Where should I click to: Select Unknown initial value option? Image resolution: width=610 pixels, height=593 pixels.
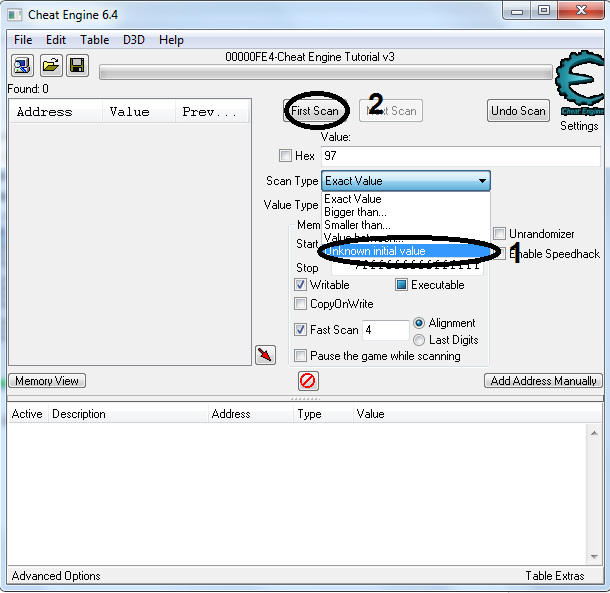coord(405,251)
